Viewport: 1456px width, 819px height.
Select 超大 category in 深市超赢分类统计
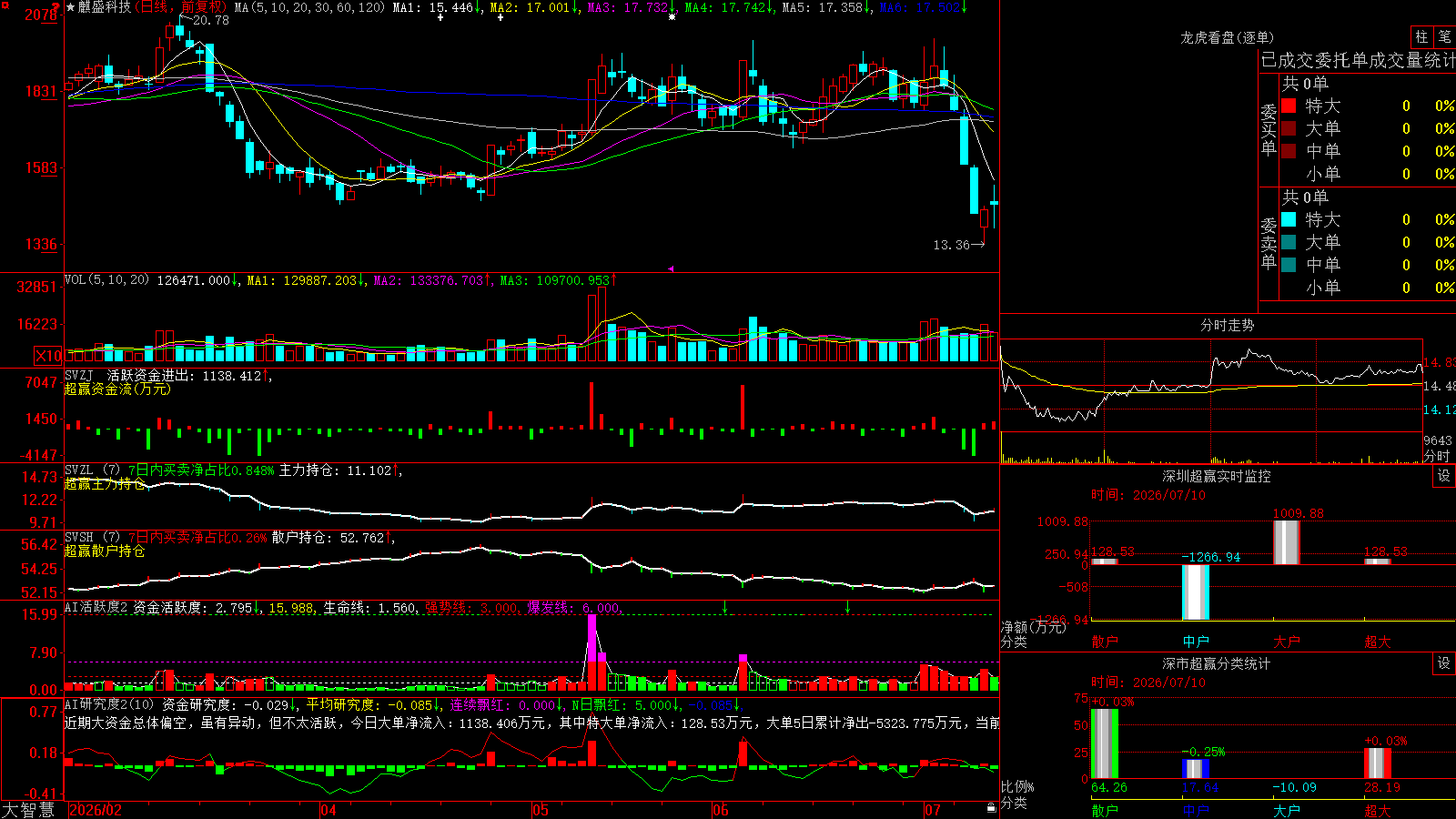point(1378,811)
